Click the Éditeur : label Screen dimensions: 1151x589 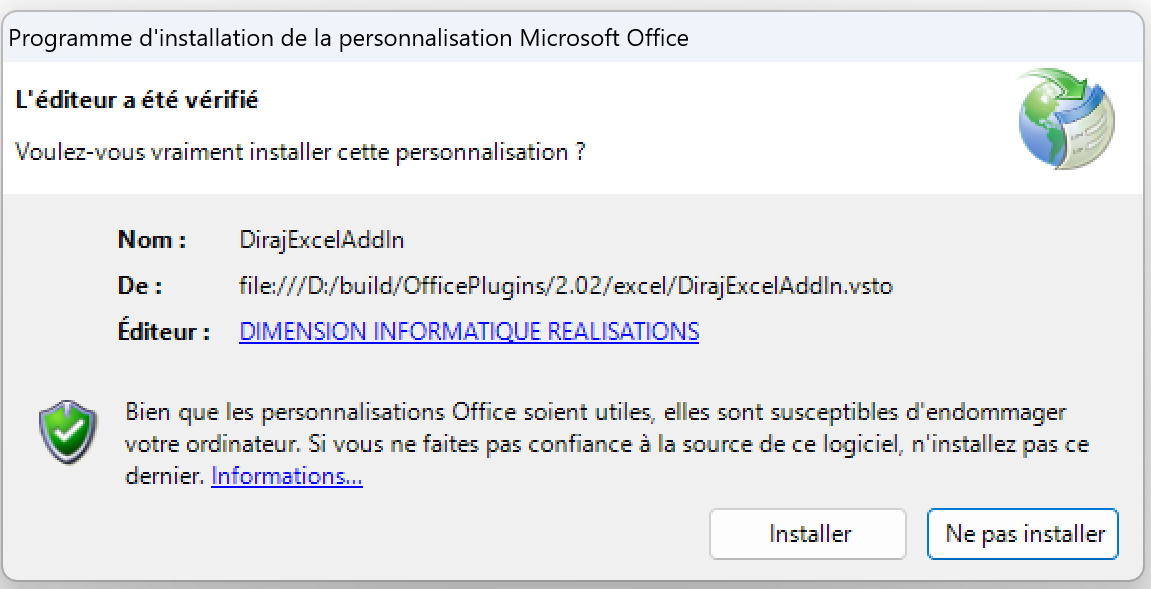pyautogui.click(x=164, y=331)
